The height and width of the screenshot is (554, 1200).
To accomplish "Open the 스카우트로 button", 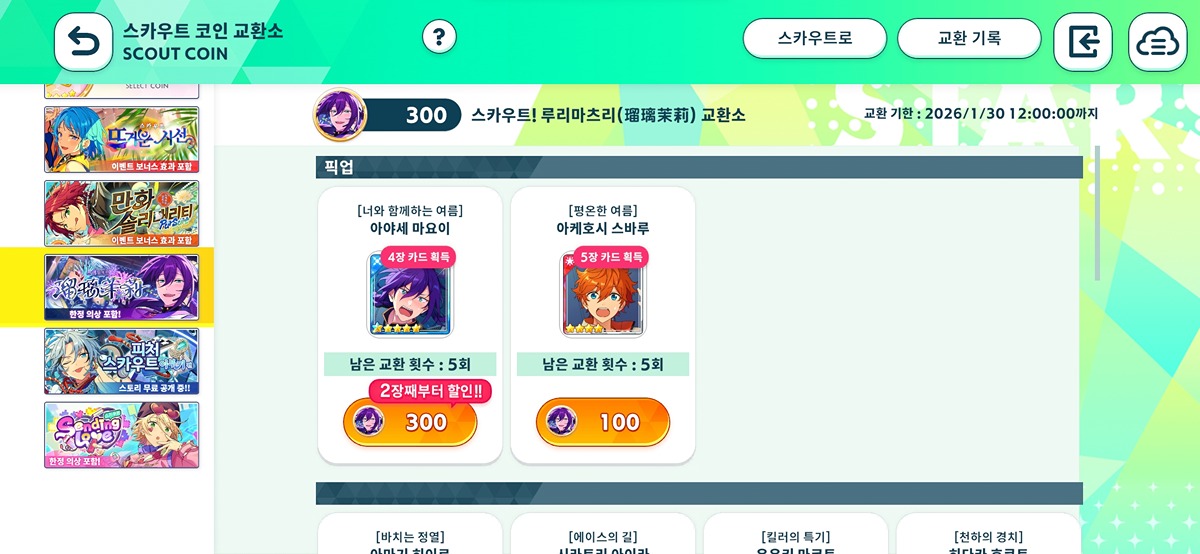I will click(815, 38).
